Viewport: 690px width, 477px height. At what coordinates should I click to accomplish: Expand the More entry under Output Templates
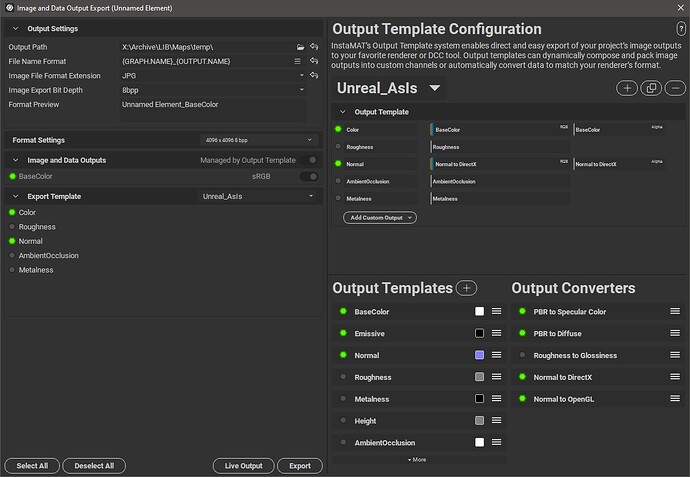point(417,459)
